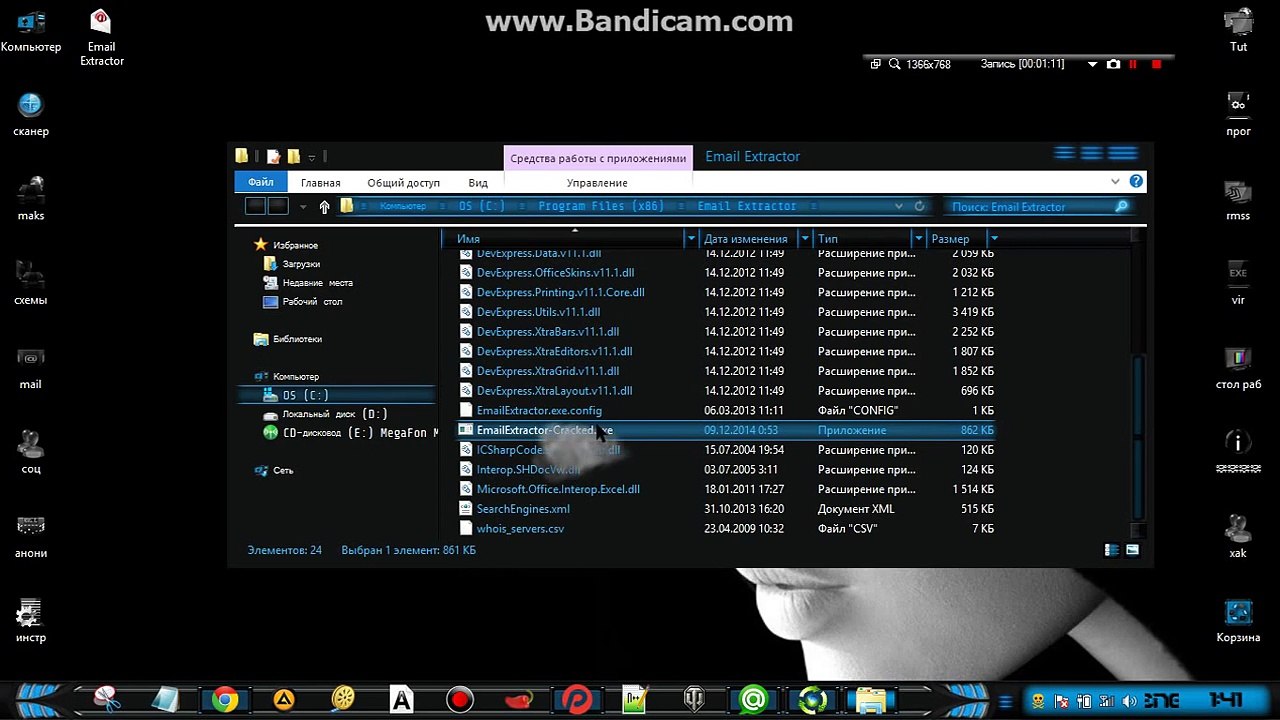Open the volume speaker tray icon

[1128, 700]
